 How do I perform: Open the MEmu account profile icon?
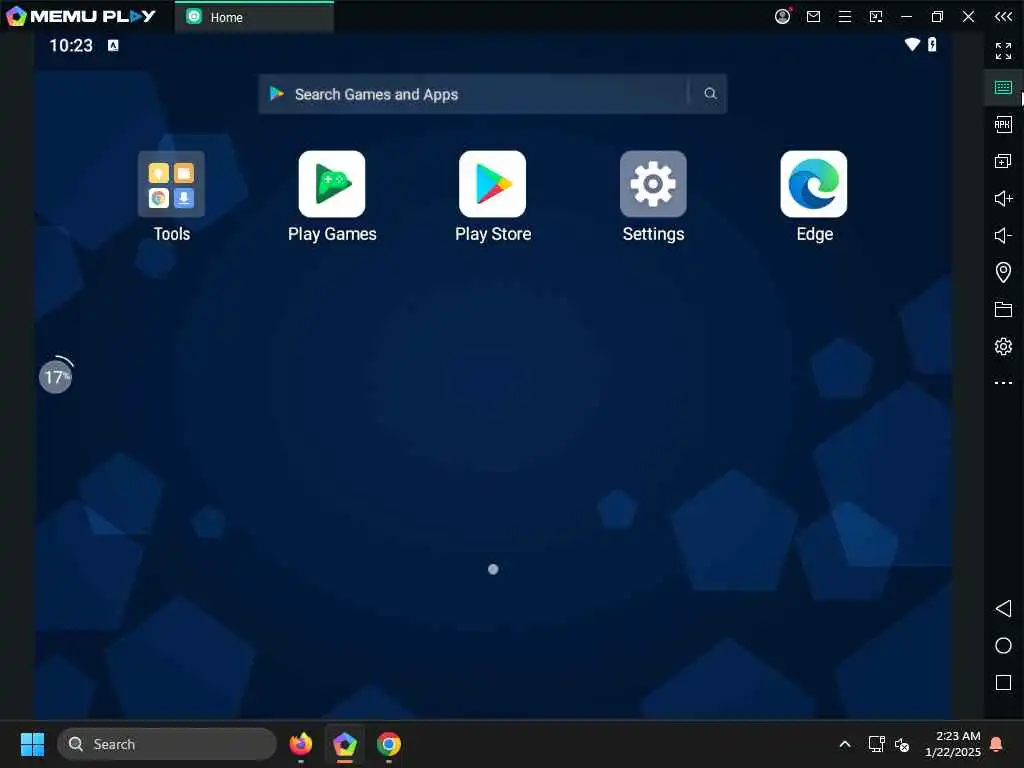click(x=782, y=16)
